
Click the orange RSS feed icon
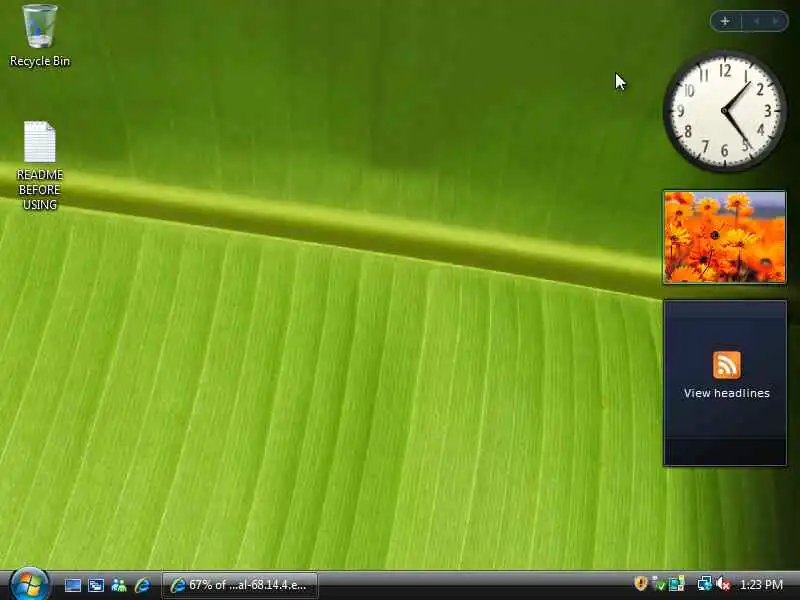coord(727,364)
